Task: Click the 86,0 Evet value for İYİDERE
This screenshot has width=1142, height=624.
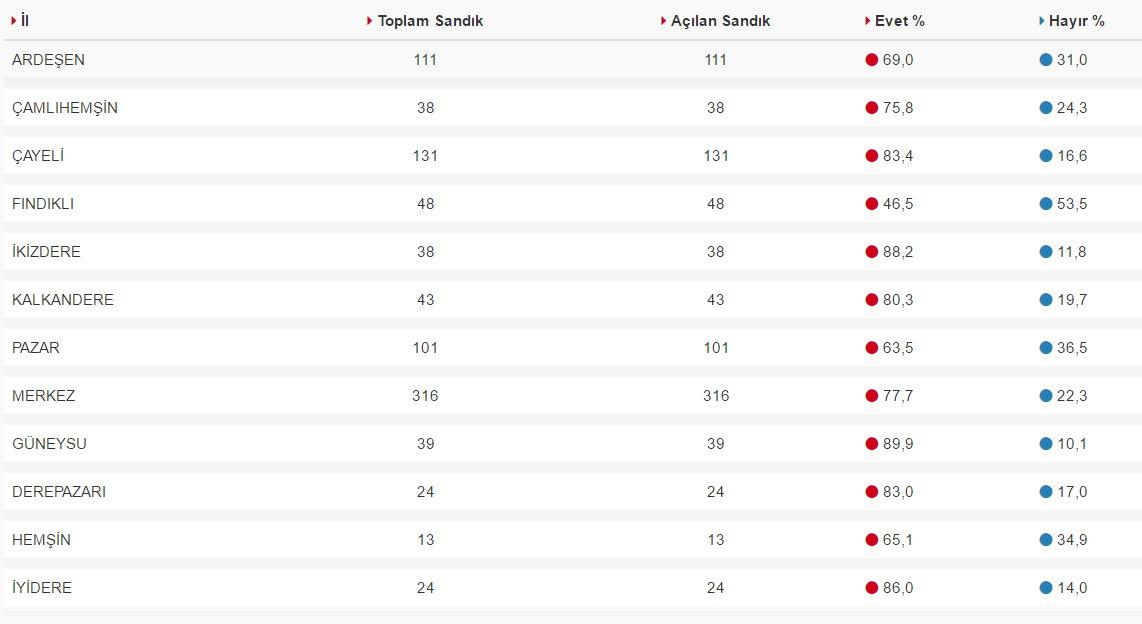Action: [898, 588]
